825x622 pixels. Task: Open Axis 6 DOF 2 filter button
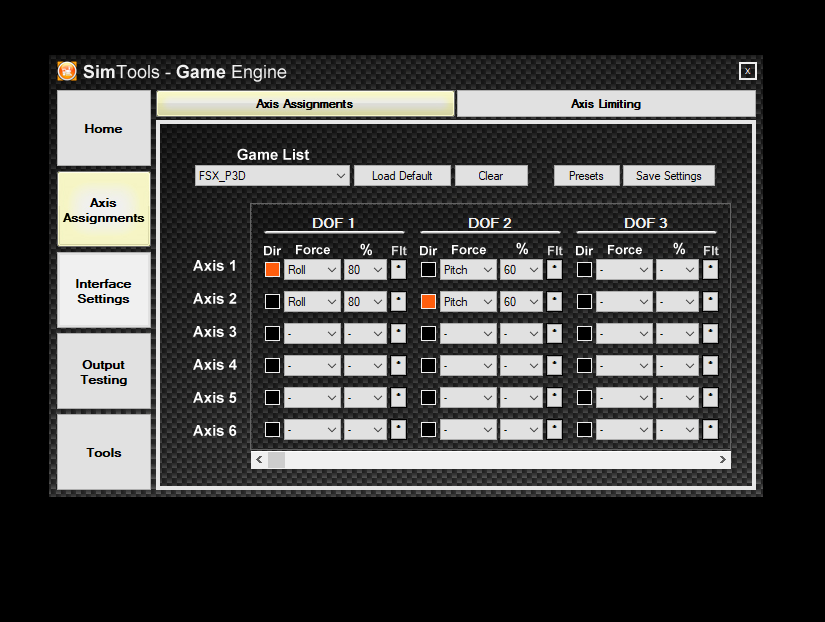pos(554,429)
